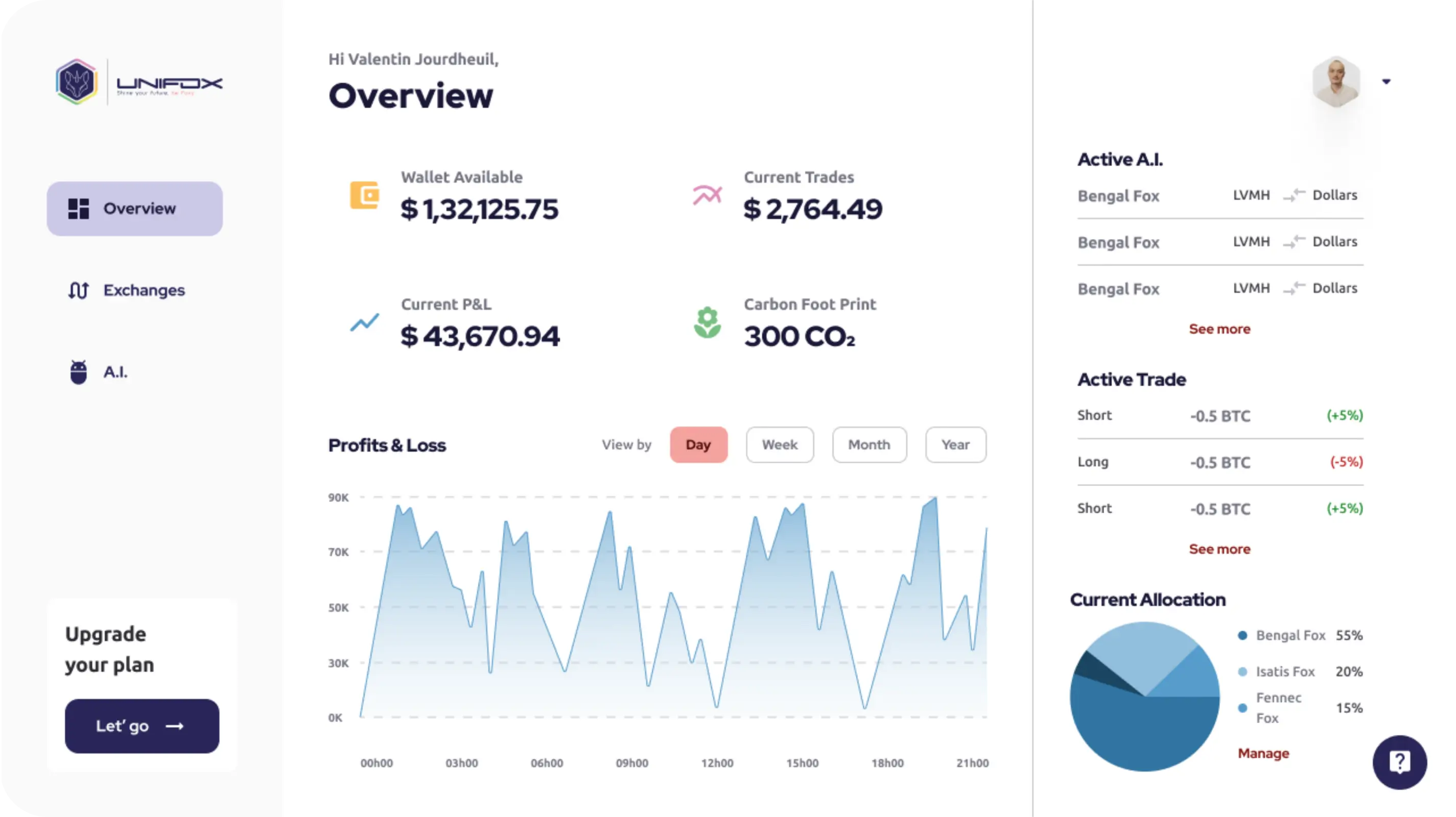Click the Current P&L value $43,670.94

point(480,336)
